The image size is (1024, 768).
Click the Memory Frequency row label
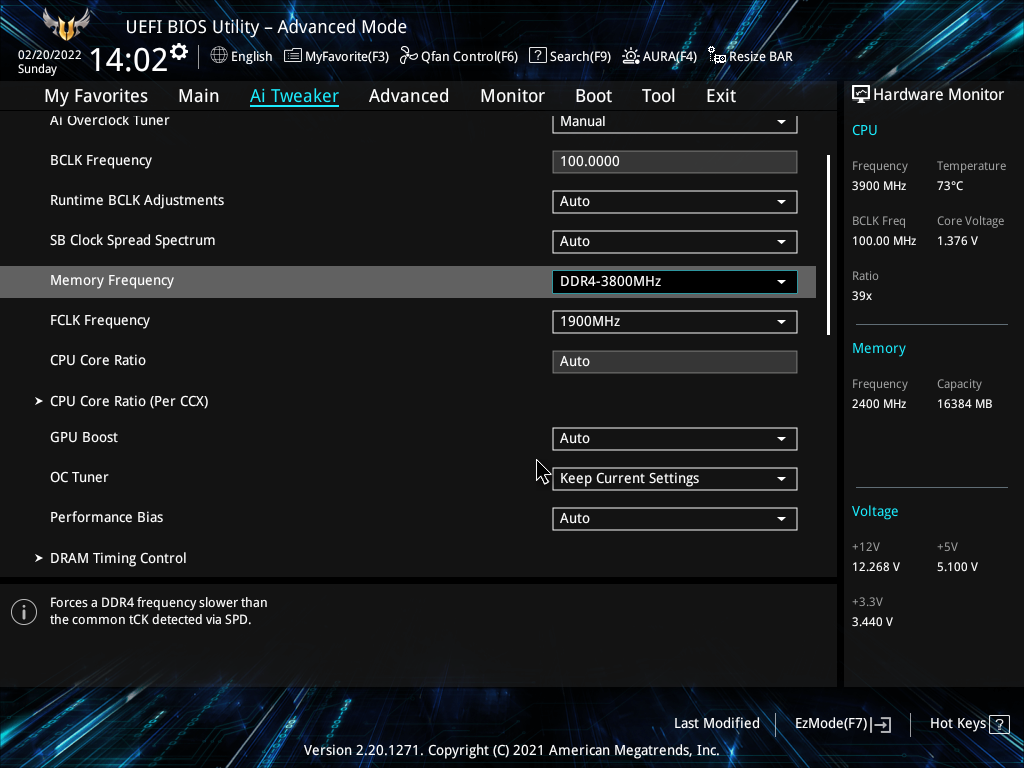click(x=112, y=280)
